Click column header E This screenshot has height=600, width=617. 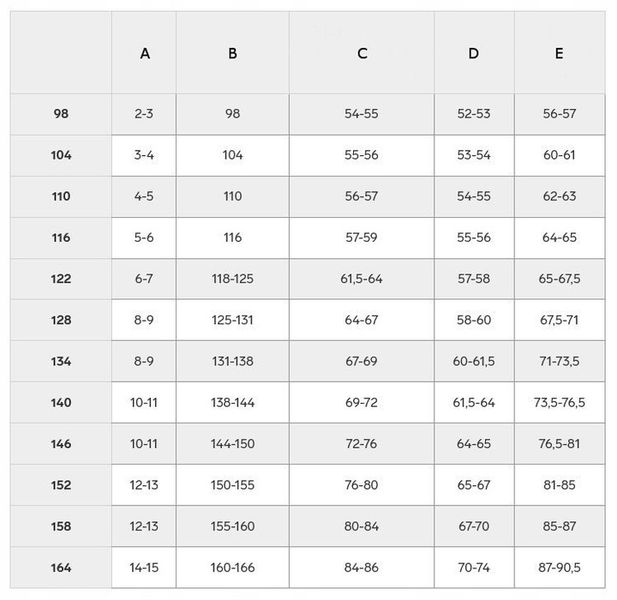(x=559, y=53)
